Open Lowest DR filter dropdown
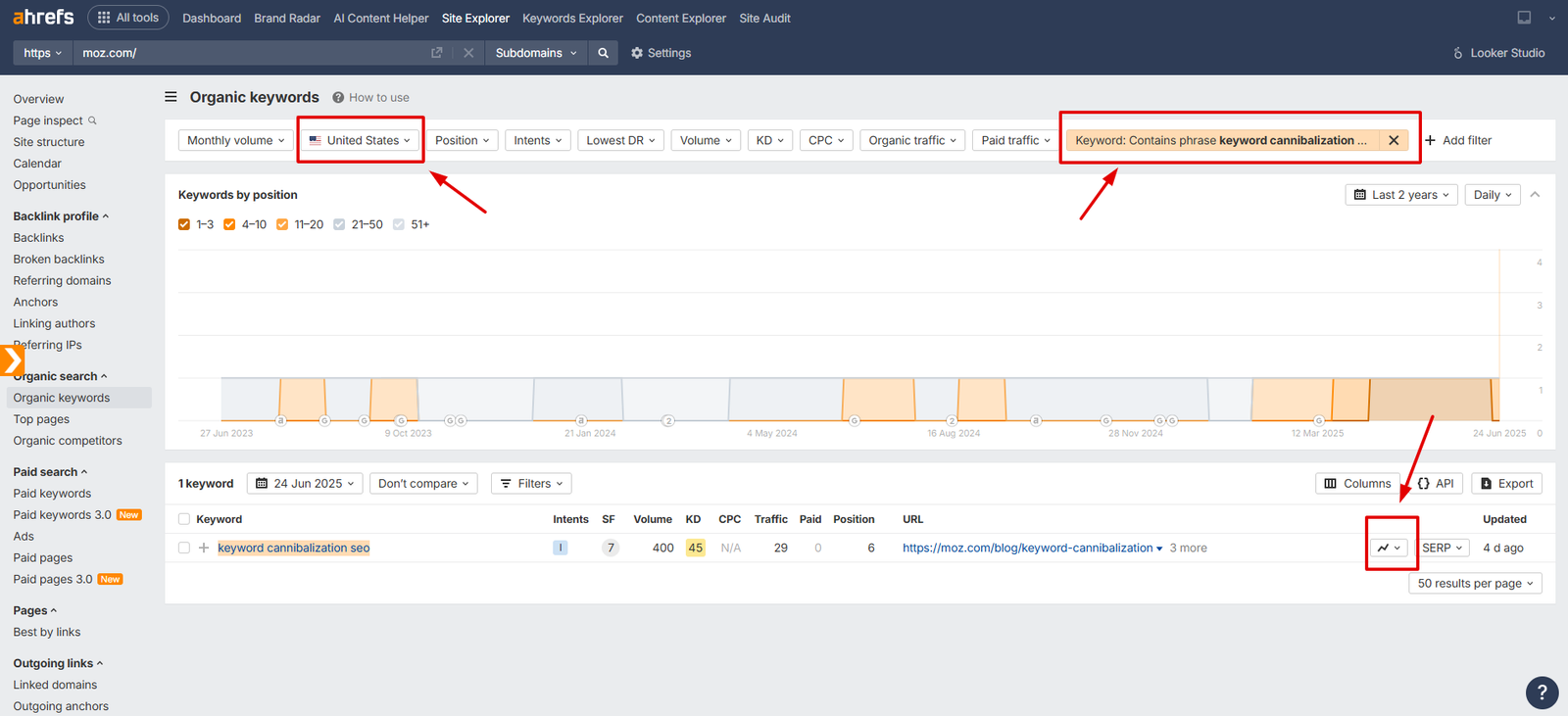Screen dimensions: 1568x716 tap(621, 140)
